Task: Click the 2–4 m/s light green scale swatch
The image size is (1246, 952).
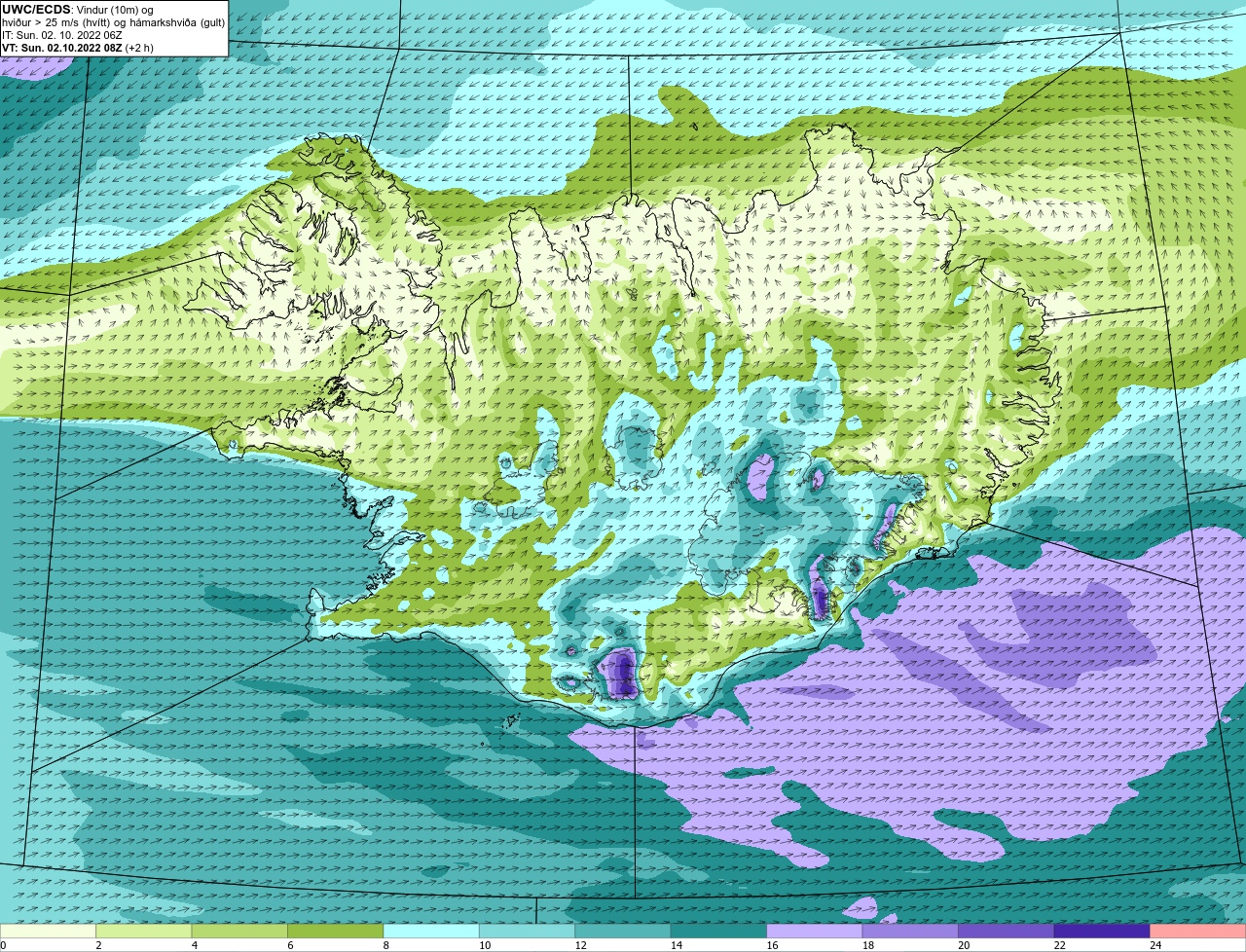Action: point(144,931)
